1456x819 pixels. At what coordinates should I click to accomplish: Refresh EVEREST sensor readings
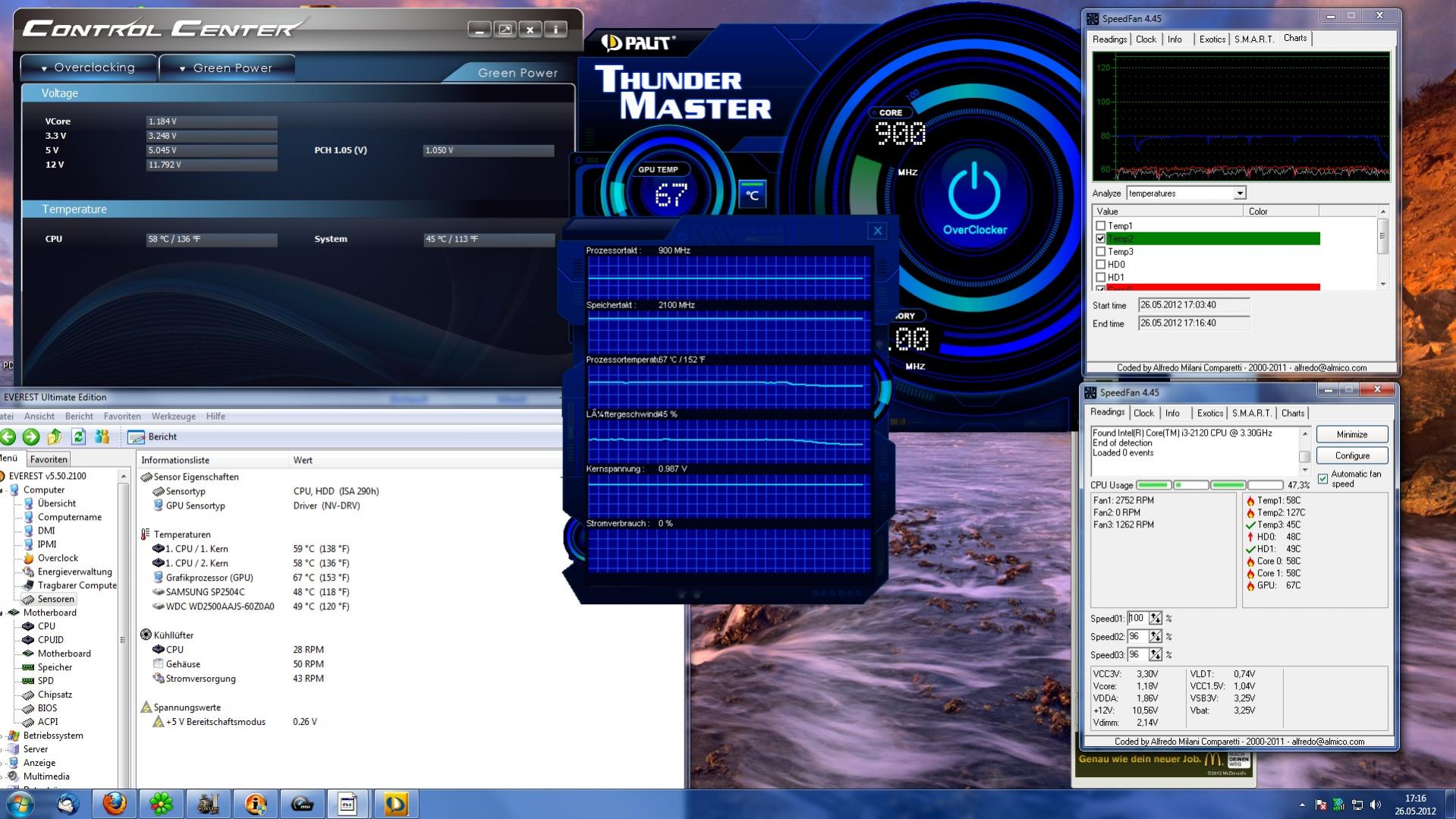tap(78, 436)
